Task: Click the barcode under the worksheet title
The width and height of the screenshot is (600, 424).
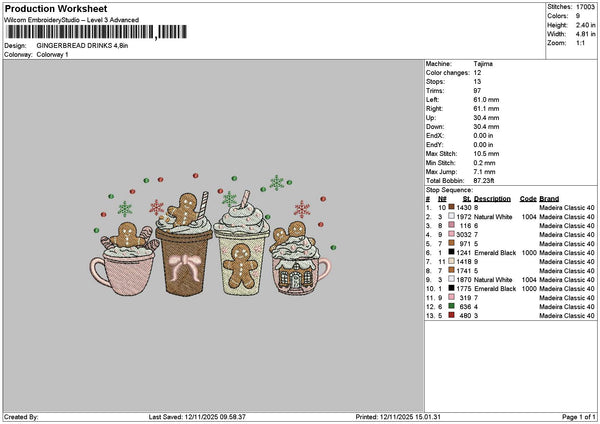Action: pos(96,32)
